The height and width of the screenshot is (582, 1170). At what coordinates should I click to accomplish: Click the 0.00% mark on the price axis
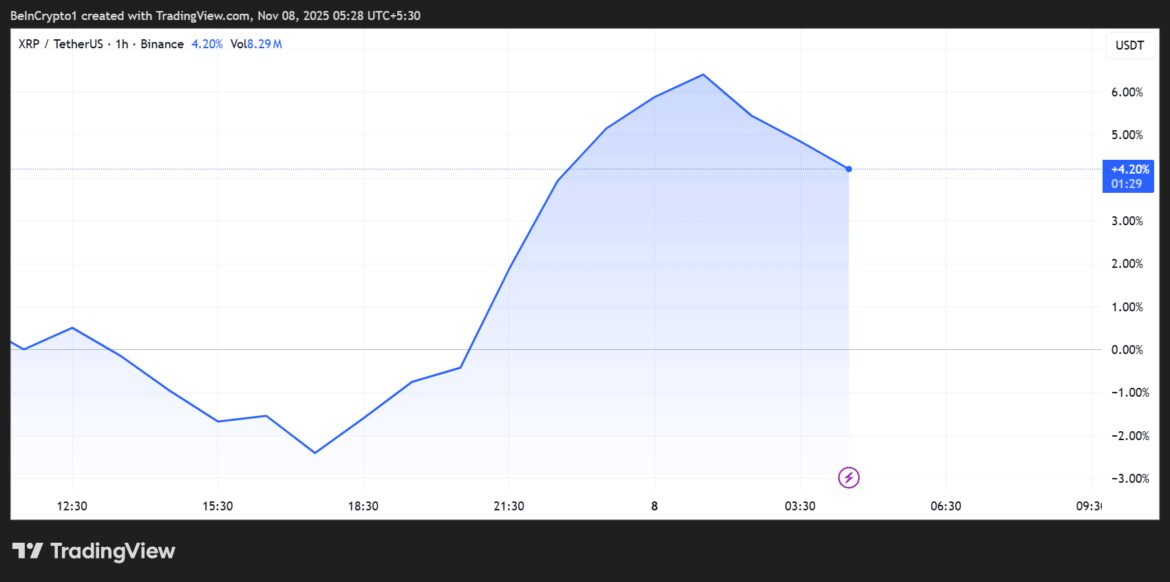pyautogui.click(x=1127, y=349)
